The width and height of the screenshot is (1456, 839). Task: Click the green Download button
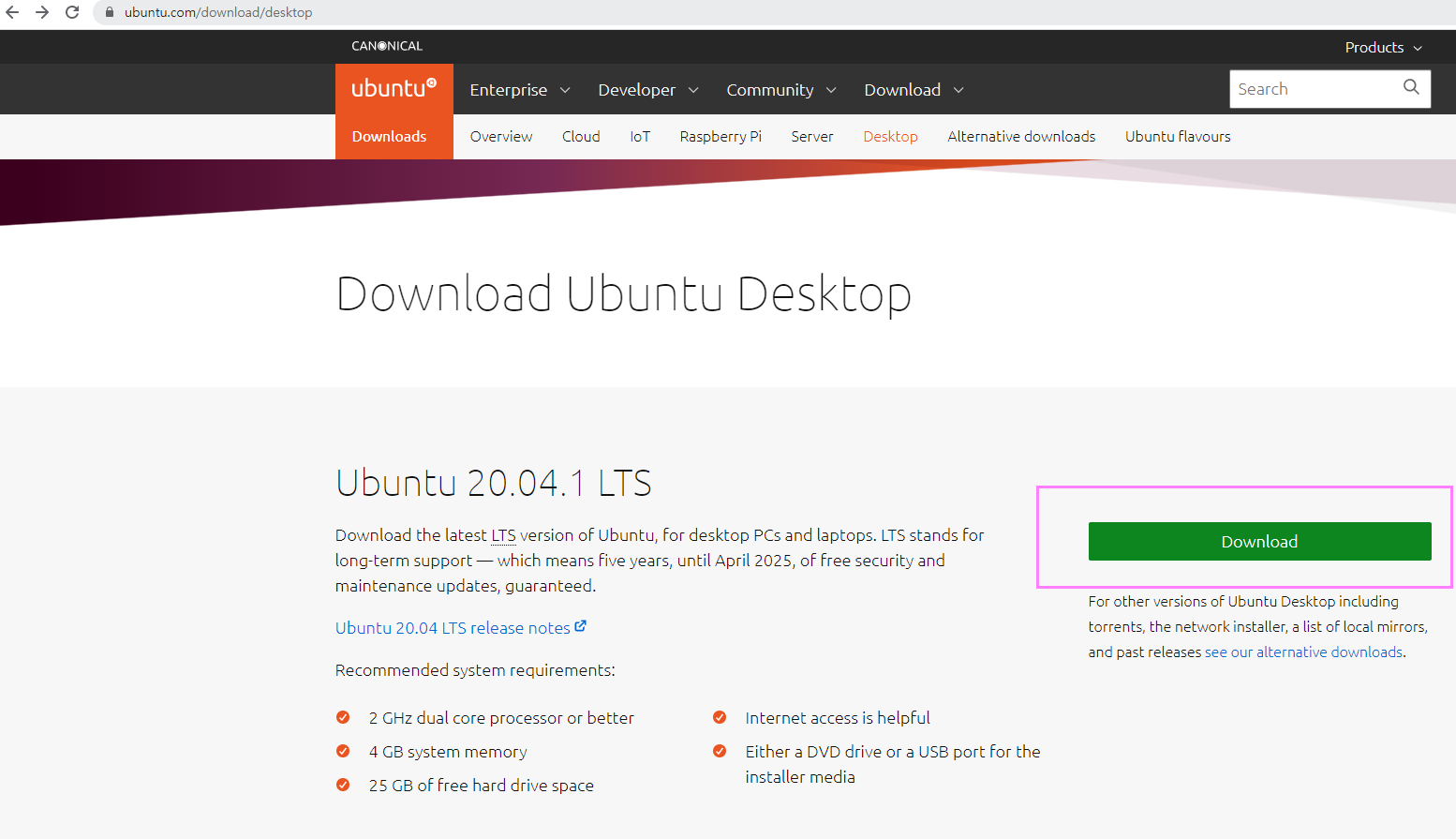click(x=1259, y=541)
